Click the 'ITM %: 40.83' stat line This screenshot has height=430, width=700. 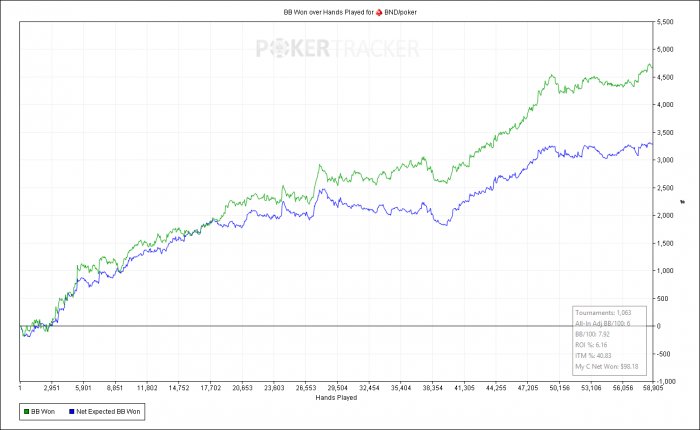click(x=593, y=355)
